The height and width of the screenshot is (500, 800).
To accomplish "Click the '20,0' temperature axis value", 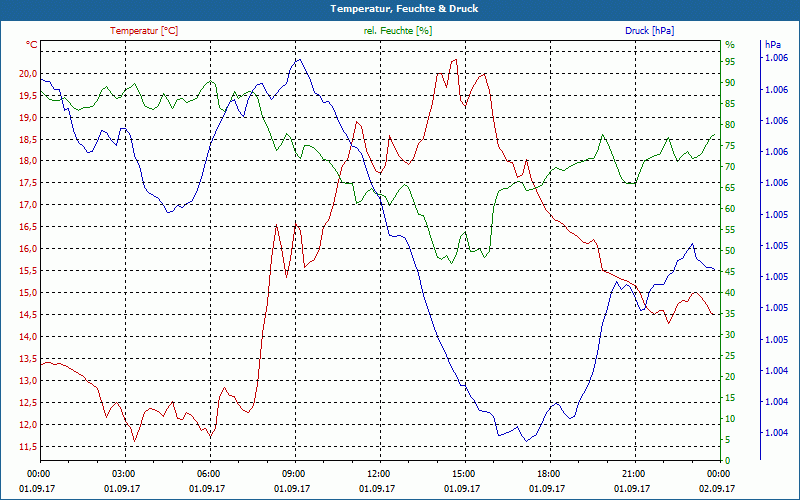I will (x=28, y=73).
